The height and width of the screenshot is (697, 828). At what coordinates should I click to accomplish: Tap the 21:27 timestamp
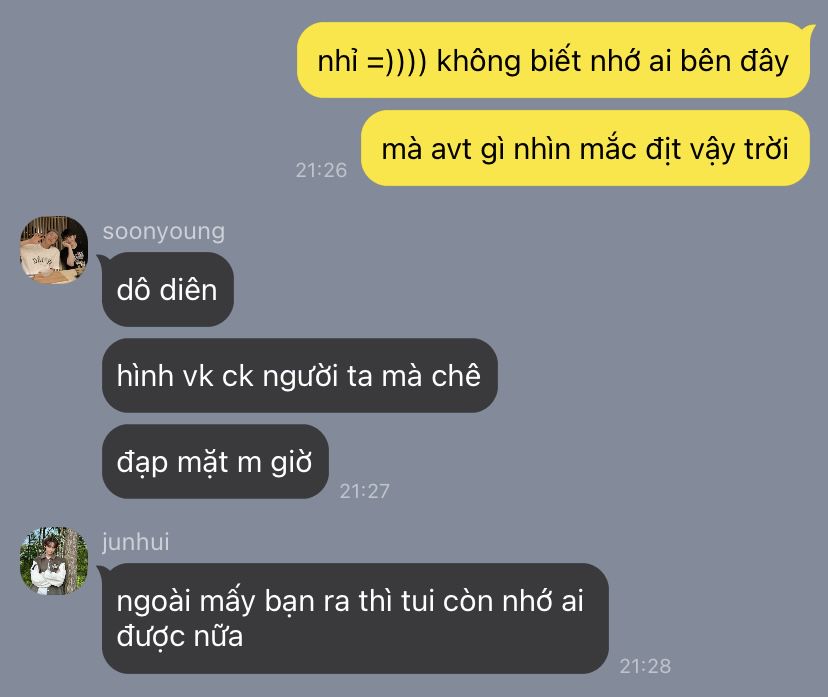click(364, 491)
